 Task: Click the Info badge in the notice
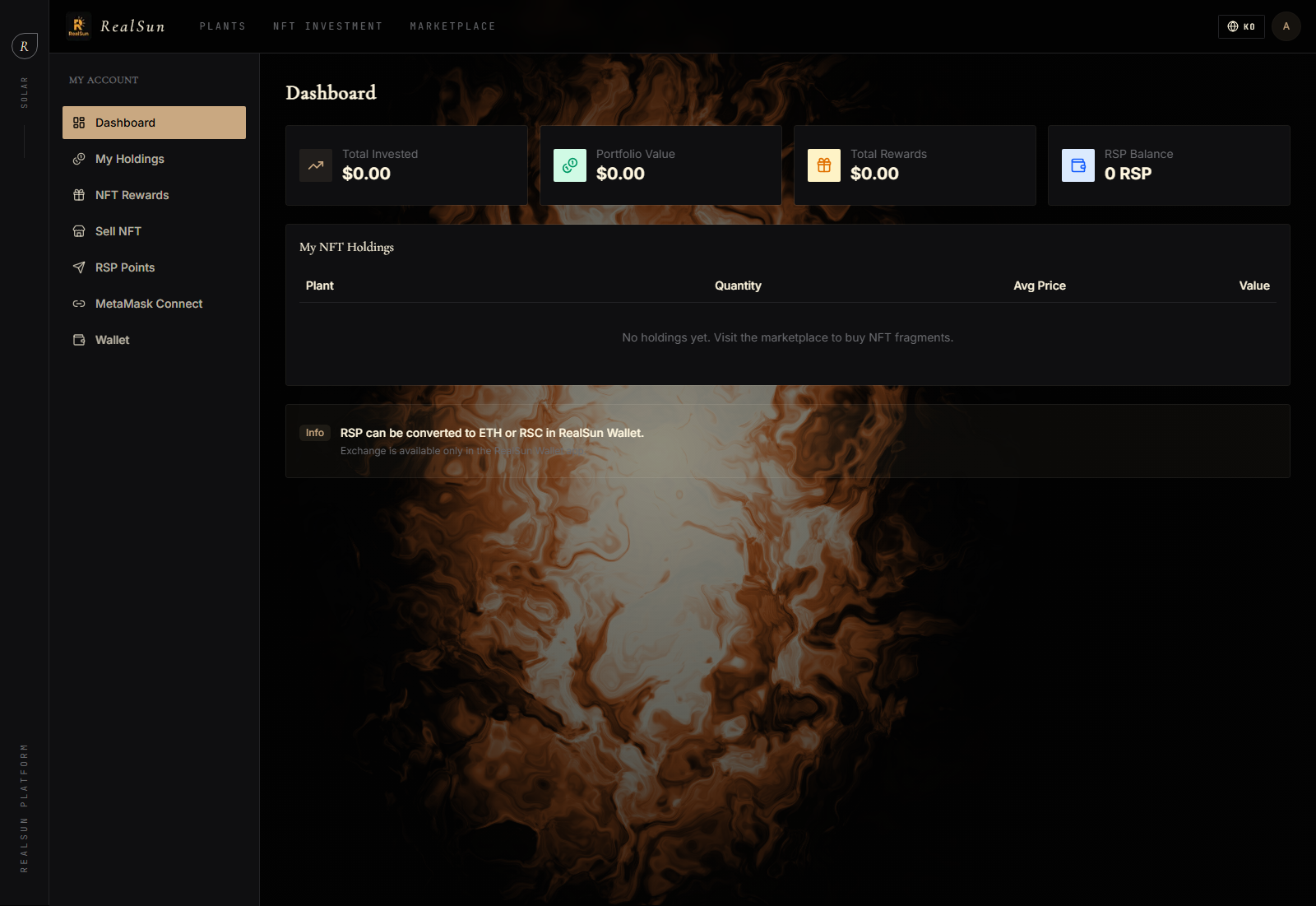pos(315,433)
